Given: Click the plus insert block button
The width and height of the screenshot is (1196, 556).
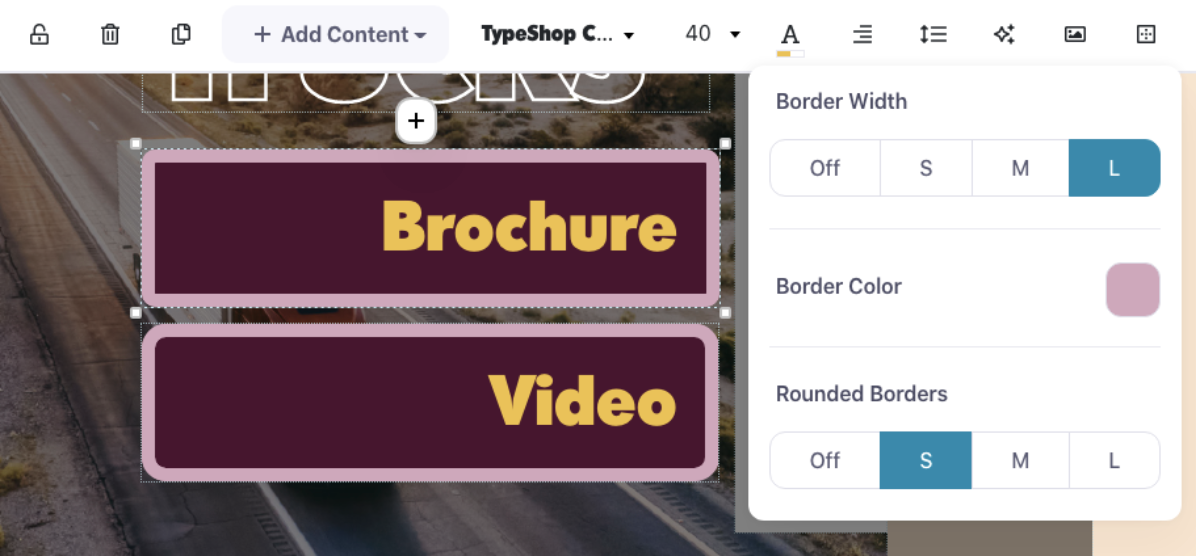Looking at the screenshot, I should pyautogui.click(x=416, y=121).
